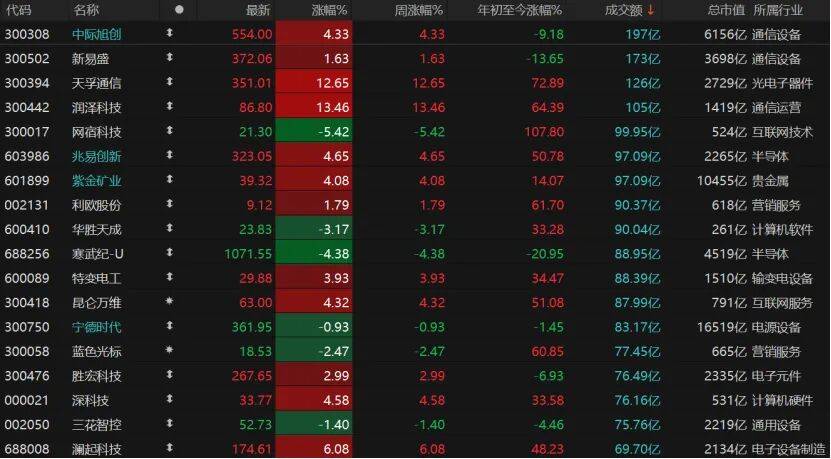Click marker icon in 特变电工 row

point(170,277)
